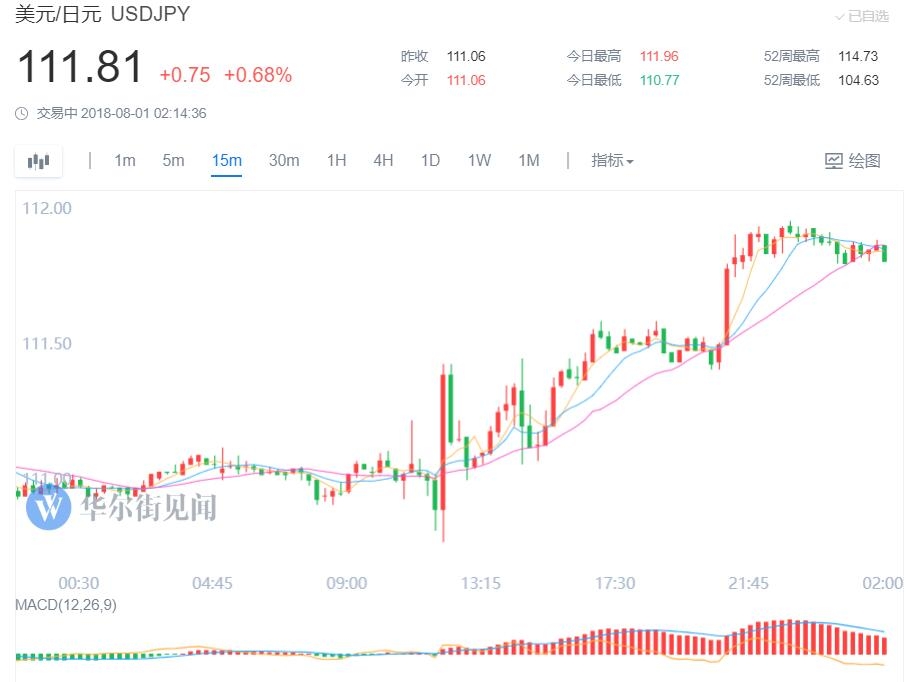This screenshot has width=909, height=682.
Task: Click the 52周最高 value 114.73
Action: coord(858,56)
